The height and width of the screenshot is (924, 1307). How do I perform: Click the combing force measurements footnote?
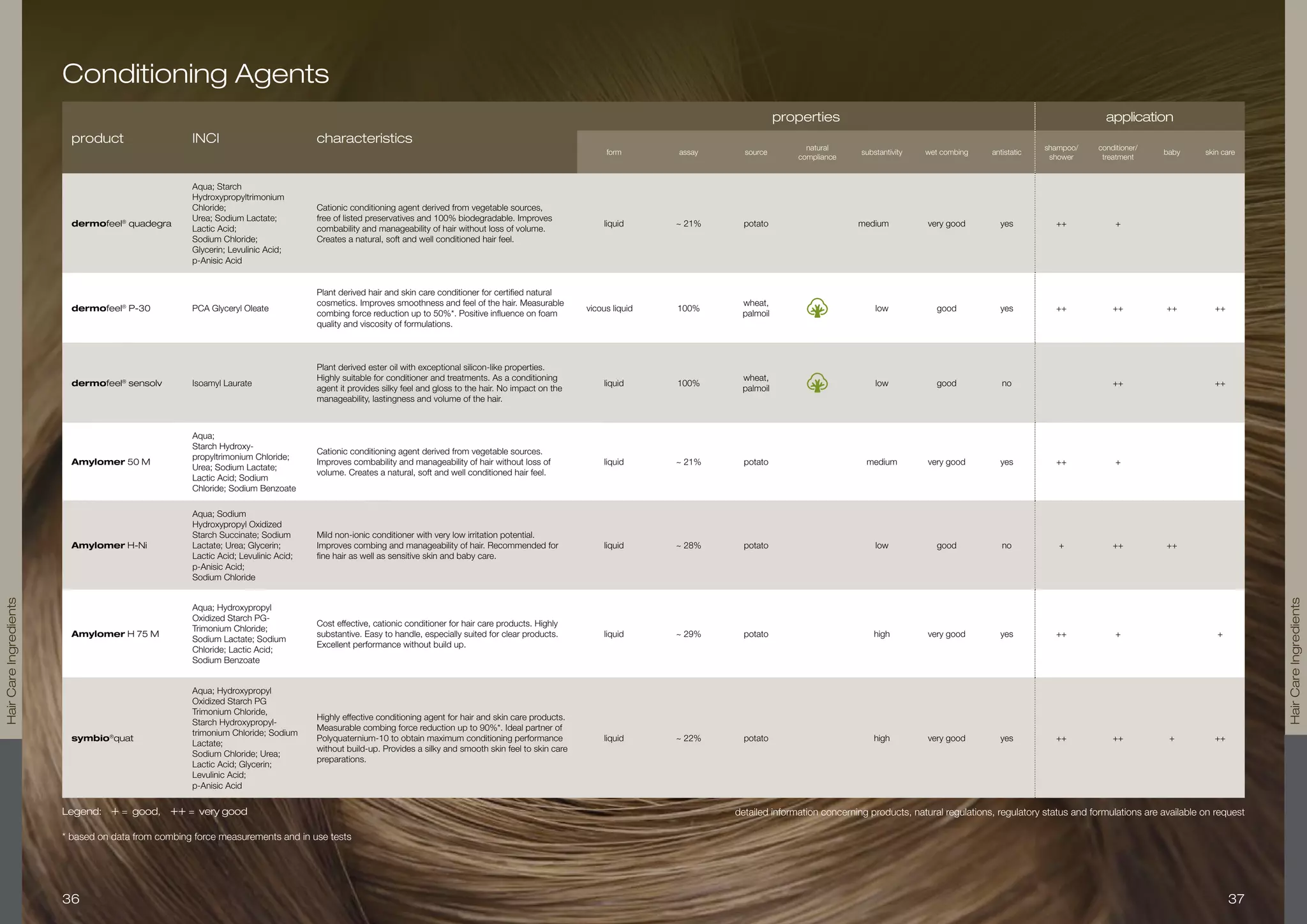pyautogui.click(x=207, y=837)
